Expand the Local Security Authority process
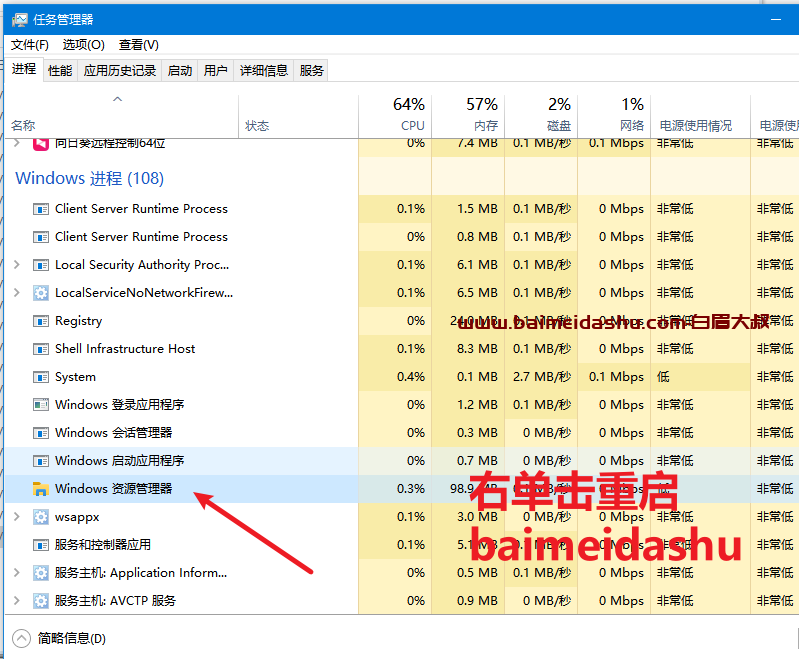The height and width of the screenshot is (659, 799). coord(17,265)
